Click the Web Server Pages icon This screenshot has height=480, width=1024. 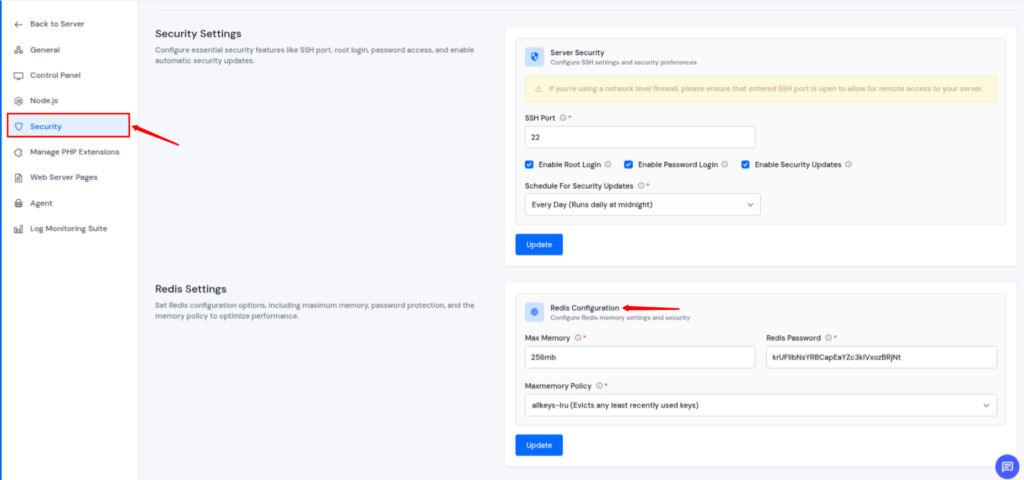[x=19, y=178]
